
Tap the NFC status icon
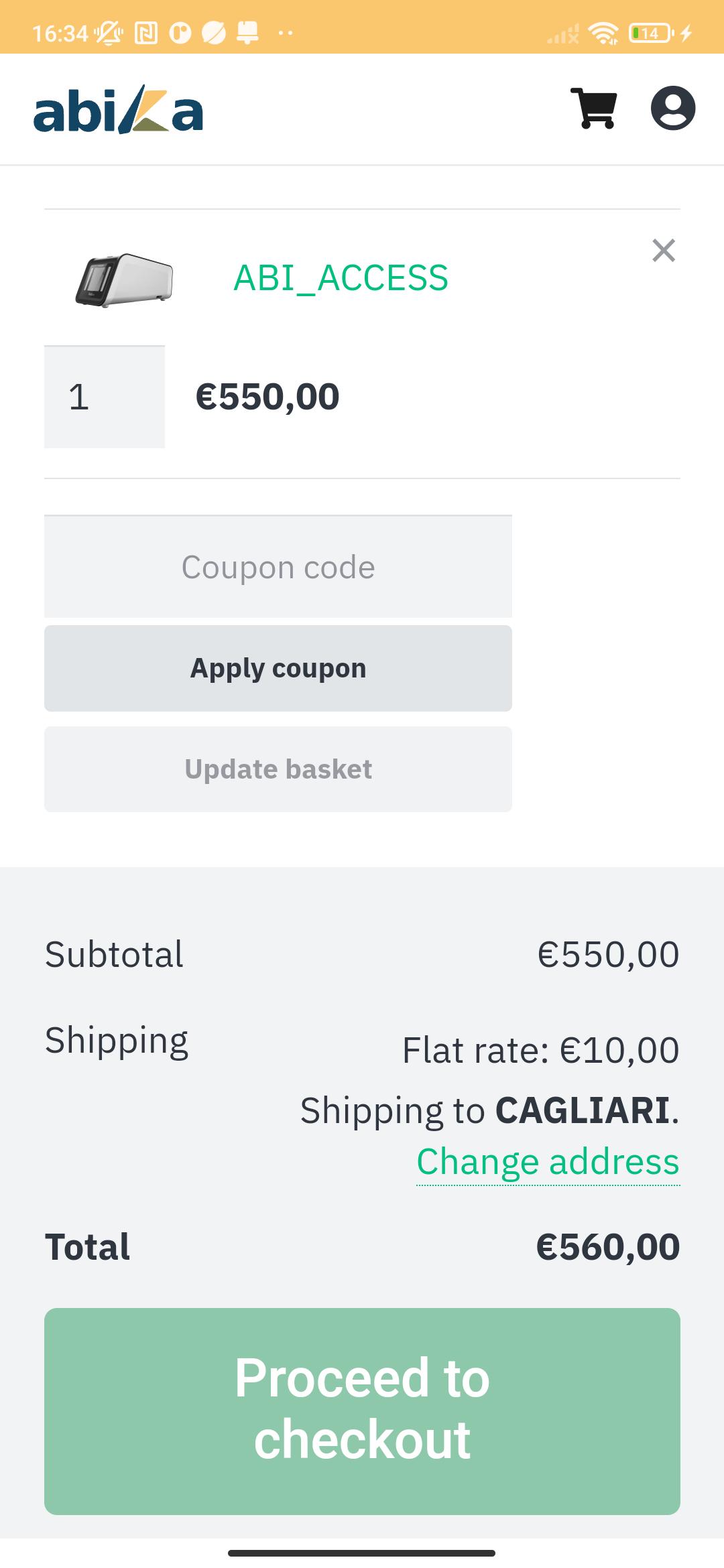tap(146, 33)
